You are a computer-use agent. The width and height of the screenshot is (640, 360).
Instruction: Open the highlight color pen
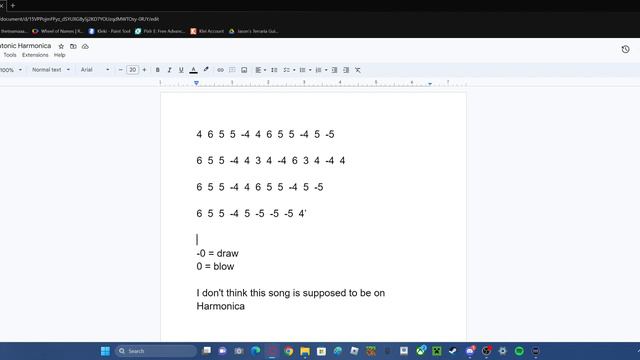206,70
